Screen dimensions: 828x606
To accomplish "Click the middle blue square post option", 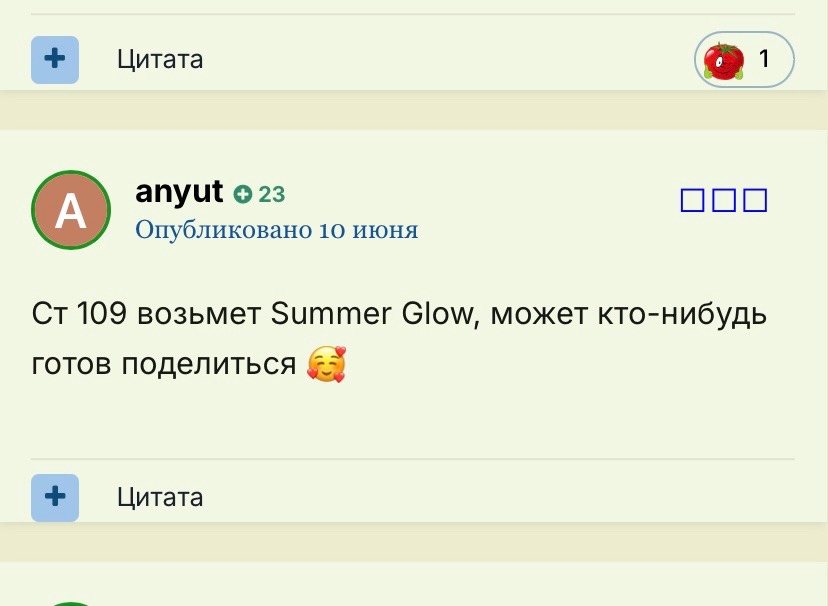I will [724, 201].
